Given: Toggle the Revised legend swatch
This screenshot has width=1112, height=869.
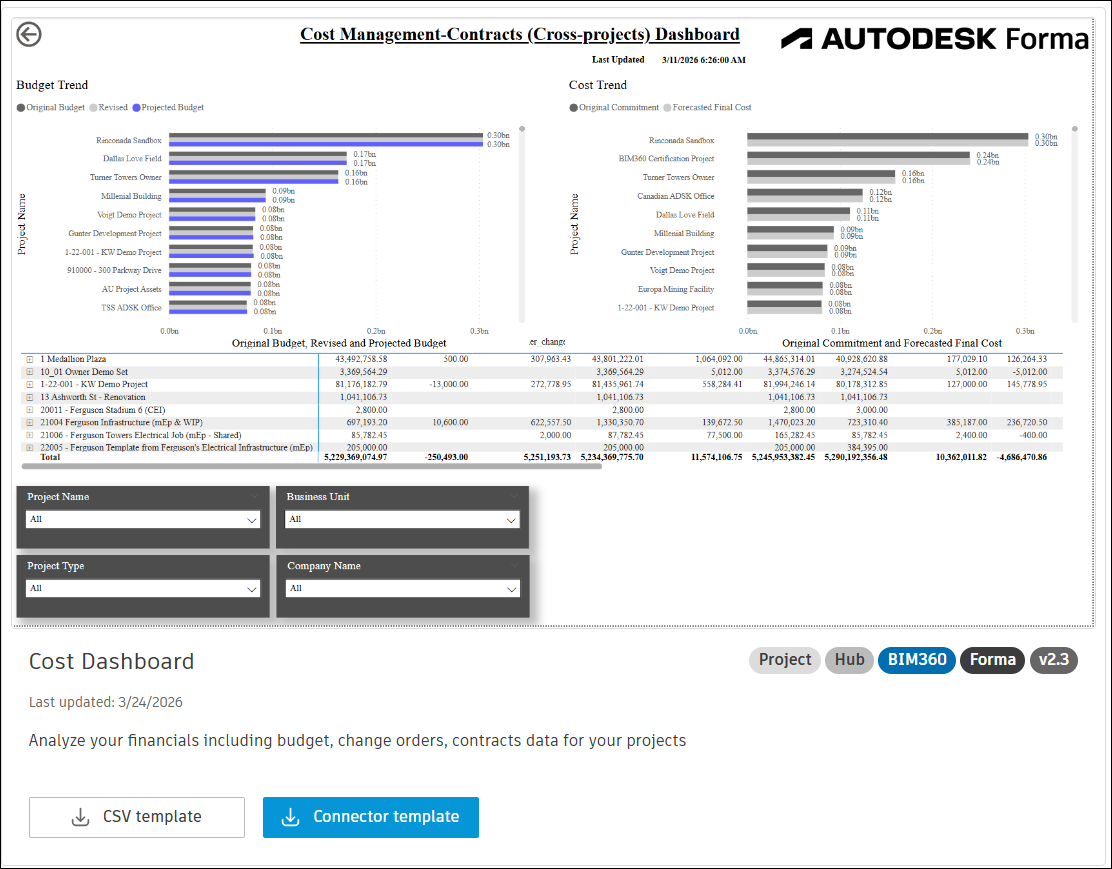Looking at the screenshot, I should 94,108.
